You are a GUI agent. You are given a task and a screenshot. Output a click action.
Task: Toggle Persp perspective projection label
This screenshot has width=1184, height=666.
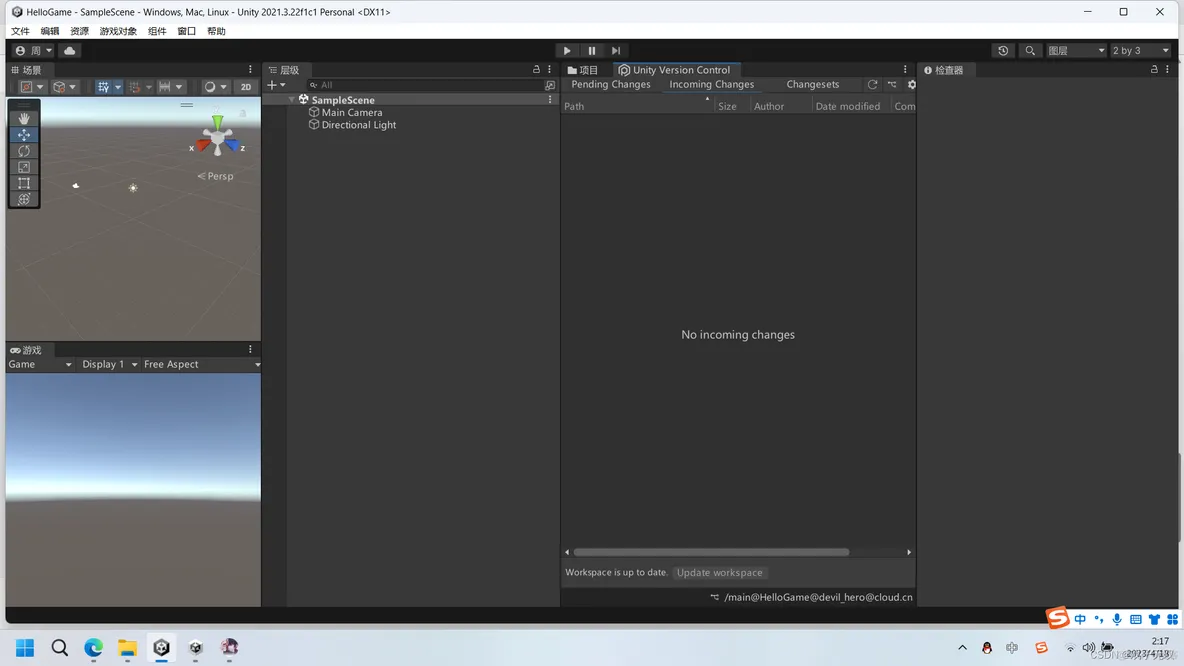(216, 176)
